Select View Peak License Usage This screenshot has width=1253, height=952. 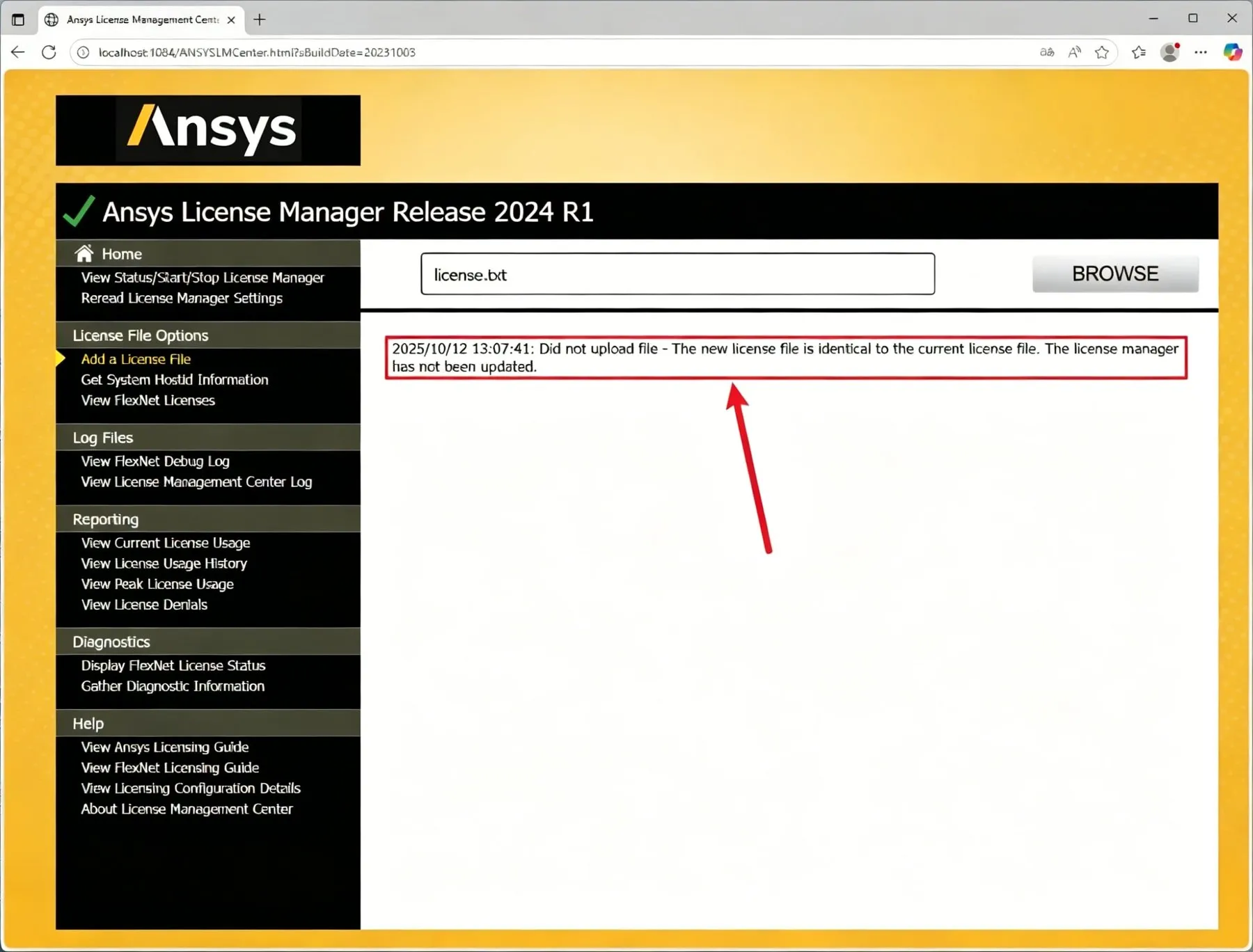click(157, 584)
